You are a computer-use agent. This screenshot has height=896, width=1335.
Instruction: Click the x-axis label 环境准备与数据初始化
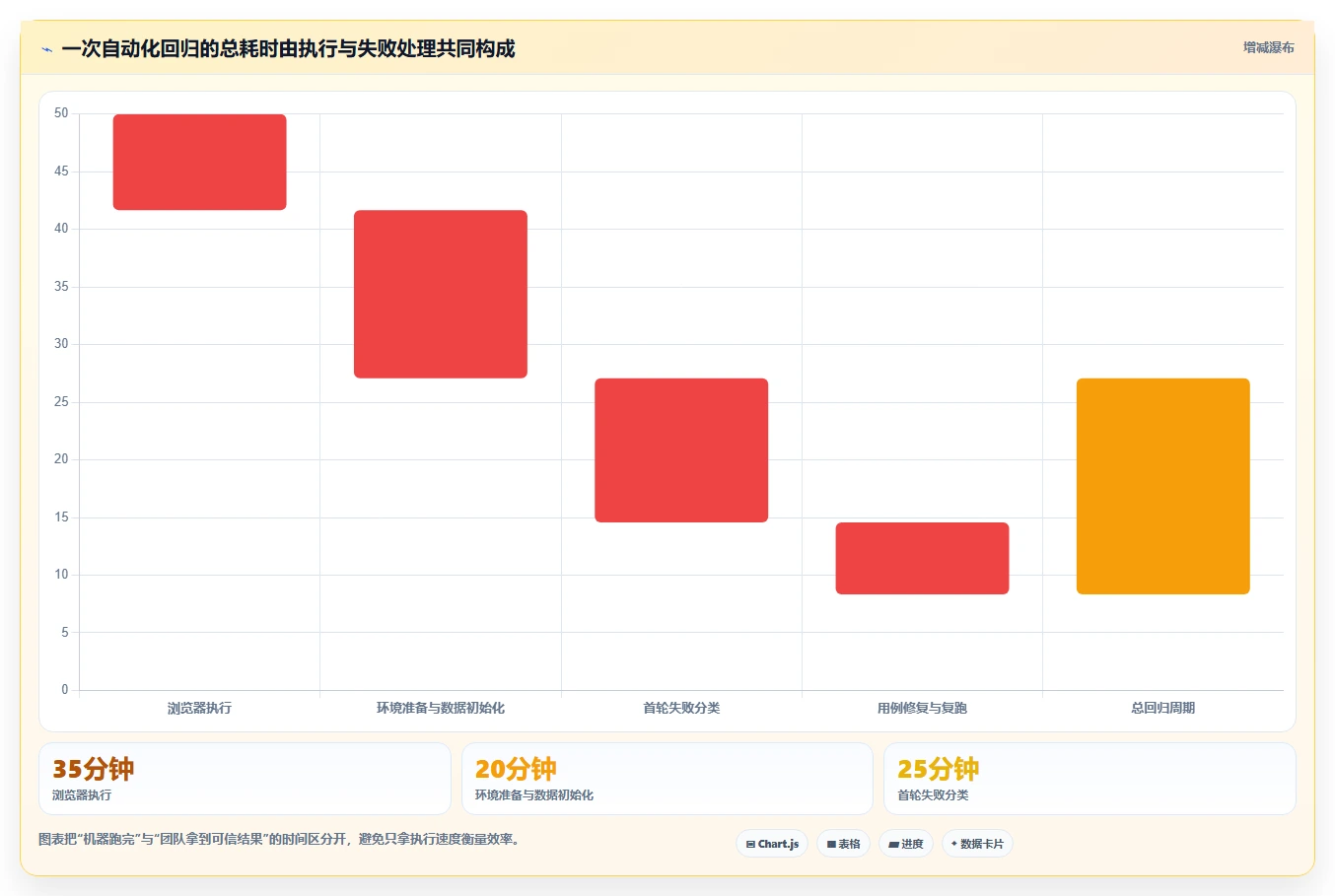(x=441, y=708)
